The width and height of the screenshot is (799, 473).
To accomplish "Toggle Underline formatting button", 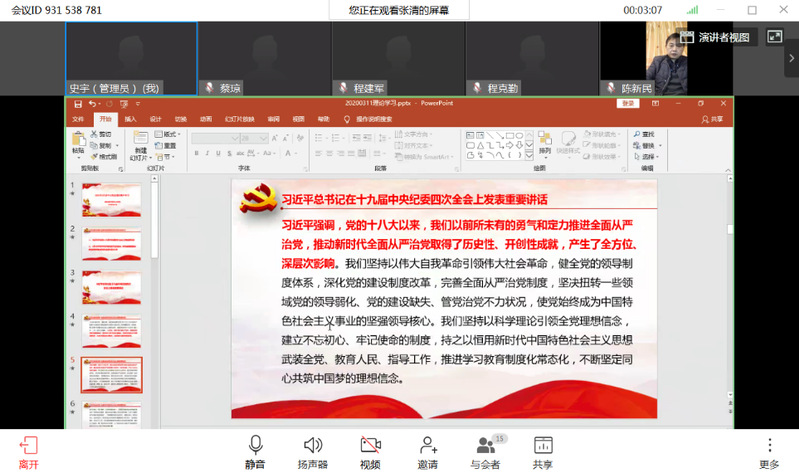I will click(x=218, y=153).
